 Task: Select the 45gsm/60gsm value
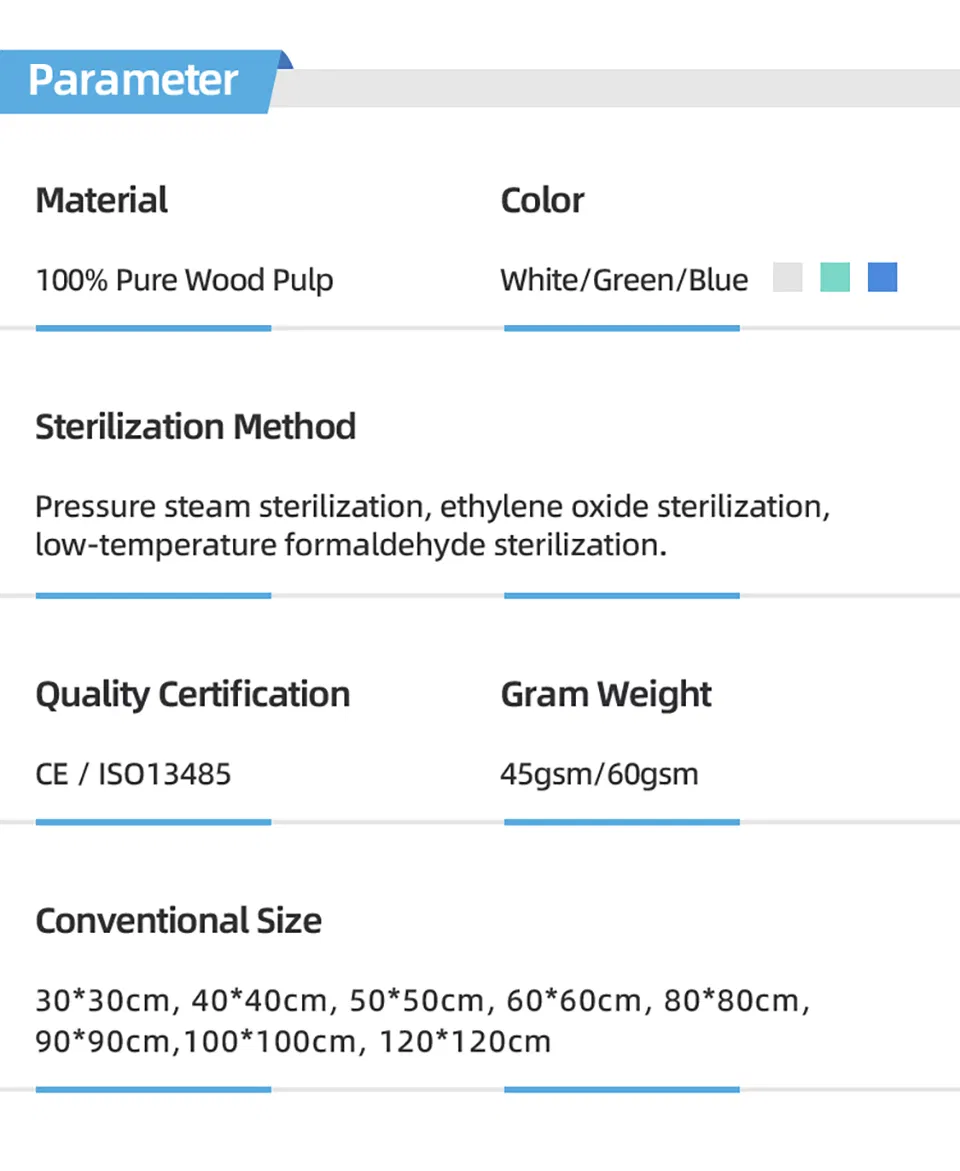coord(599,774)
